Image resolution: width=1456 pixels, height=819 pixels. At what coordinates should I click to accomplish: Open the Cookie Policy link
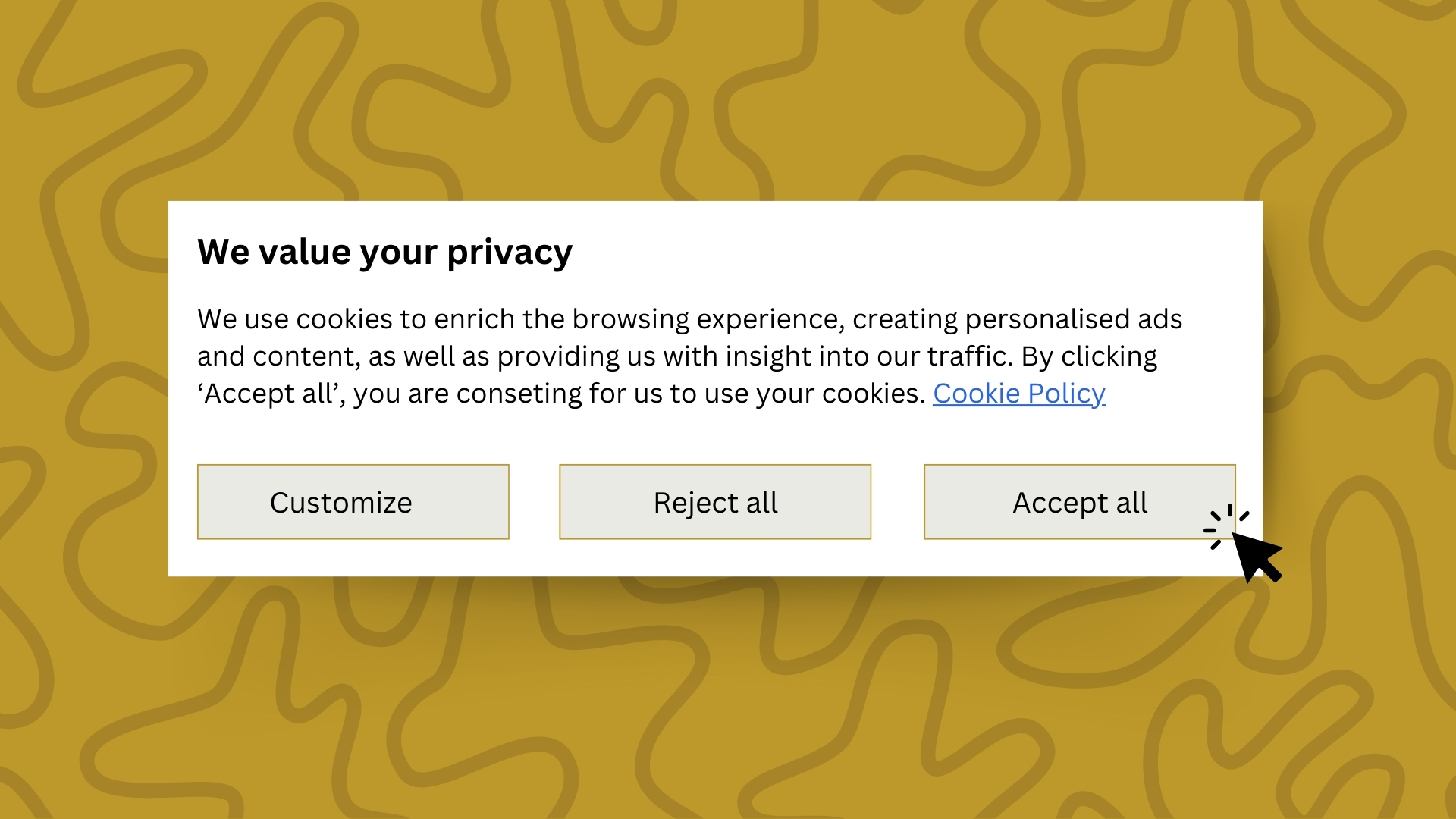pos(1019,394)
